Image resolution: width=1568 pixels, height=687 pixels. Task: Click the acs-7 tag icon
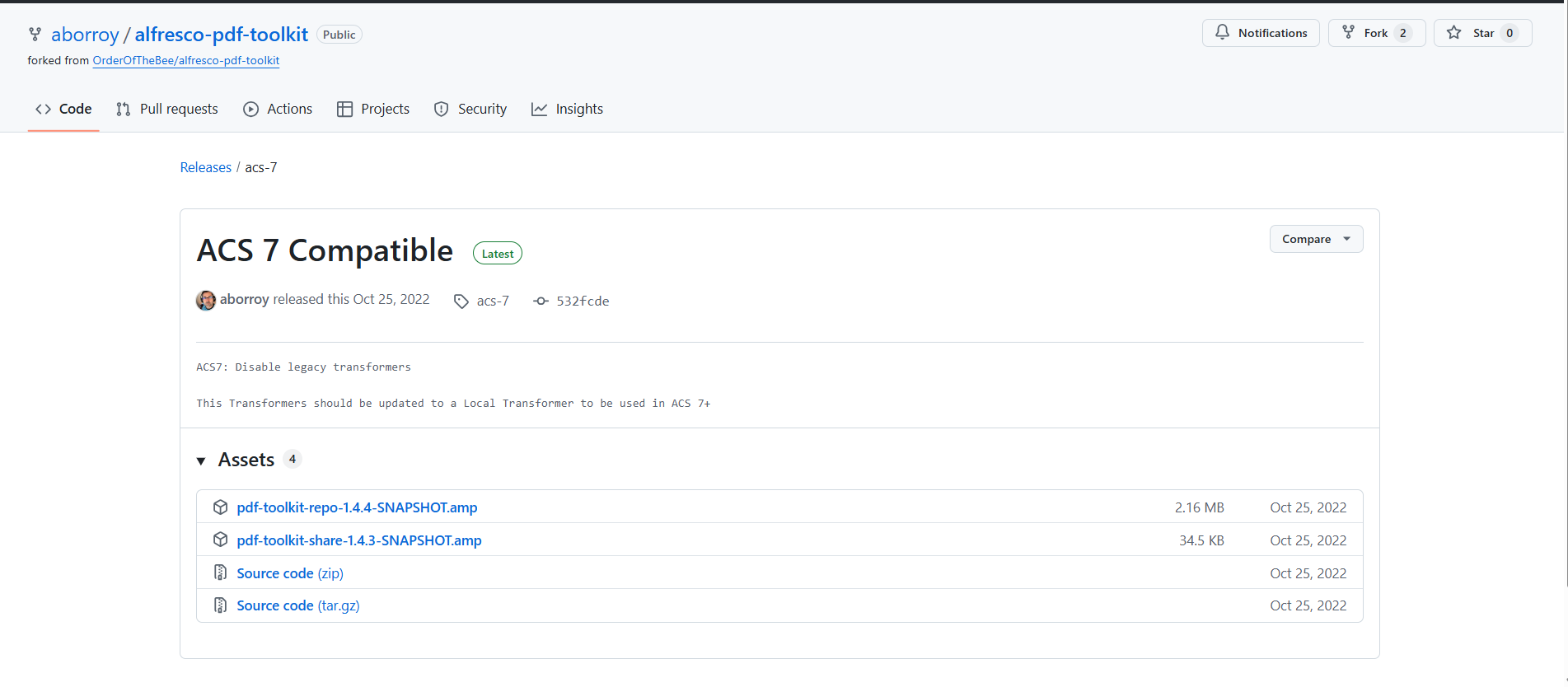click(x=461, y=301)
